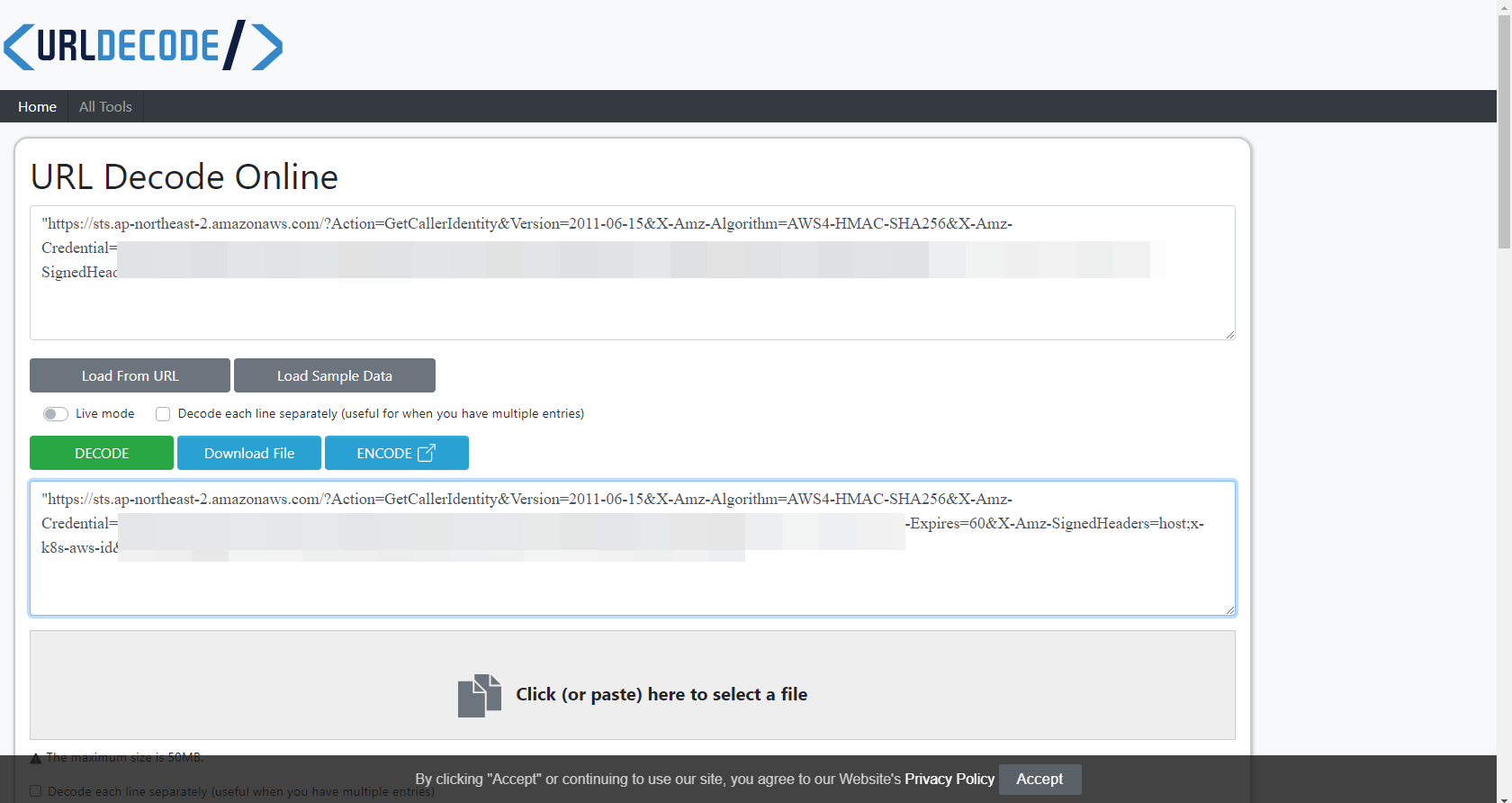Accept the cookie consent banner
The width and height of the screenshot is (1512, 803).
(1039, 779)
